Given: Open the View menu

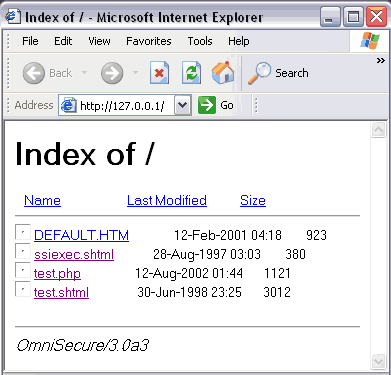Looking at the screenshot, I should click(x=99, y=41).
